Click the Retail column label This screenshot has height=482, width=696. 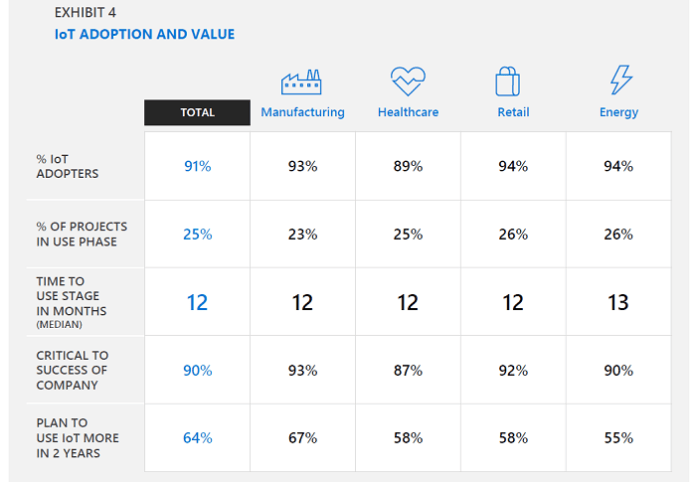point(513,112)
